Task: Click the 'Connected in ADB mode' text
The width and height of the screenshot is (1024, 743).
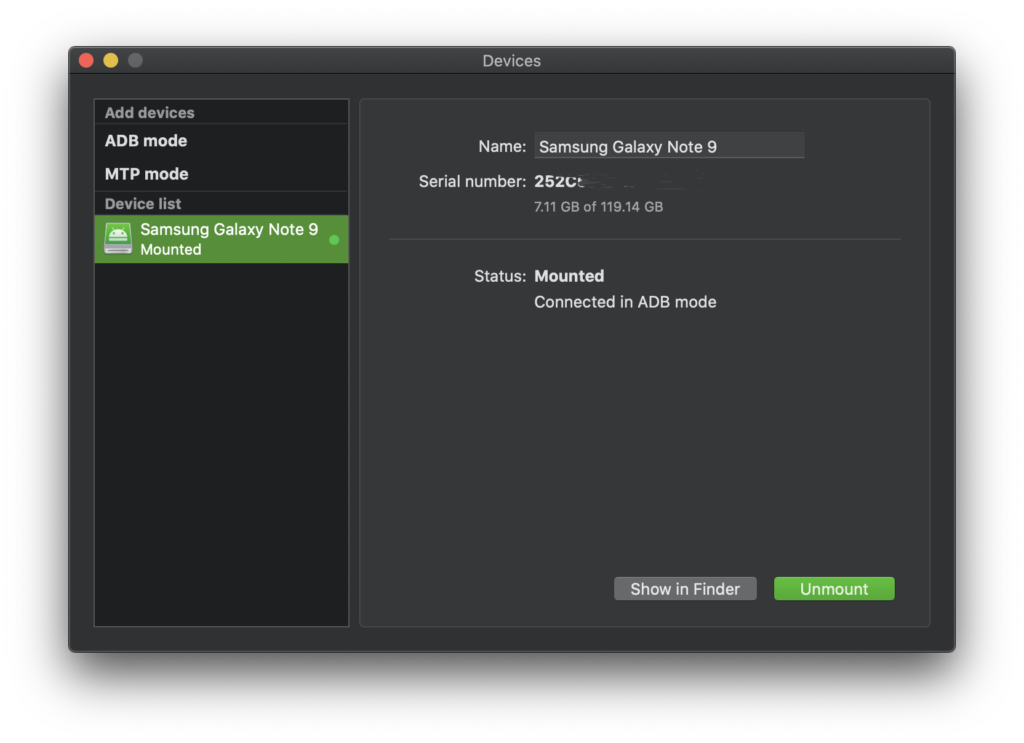Action: pos(625,302)
